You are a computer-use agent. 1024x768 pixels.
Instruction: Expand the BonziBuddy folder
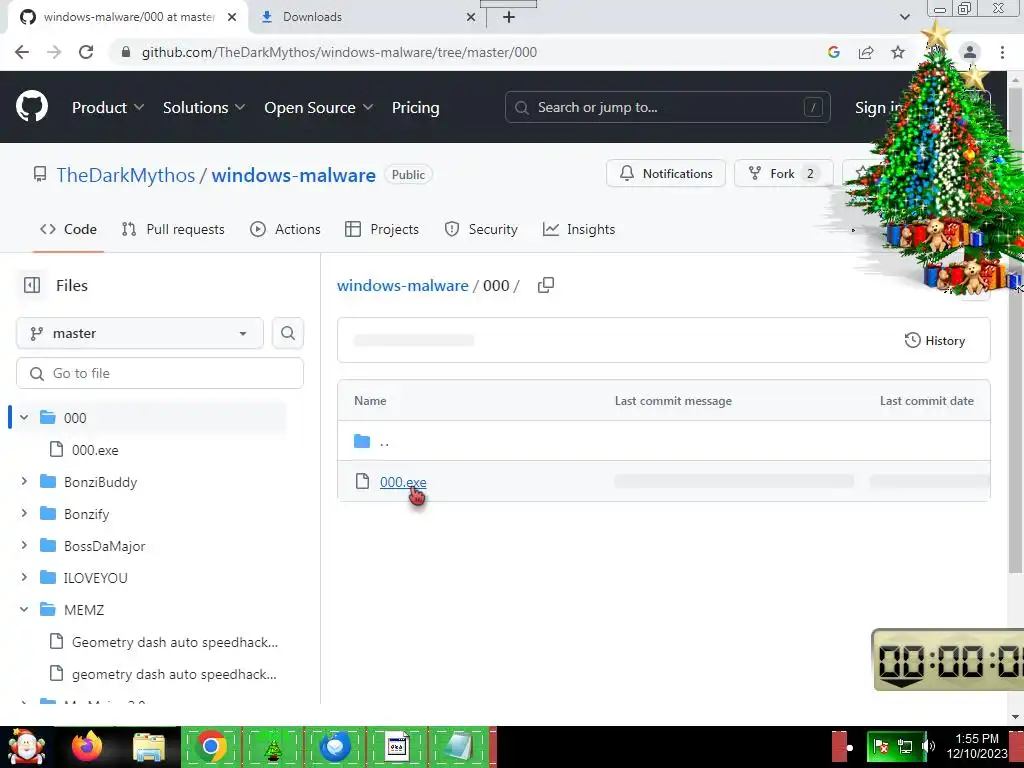[24, 481]
